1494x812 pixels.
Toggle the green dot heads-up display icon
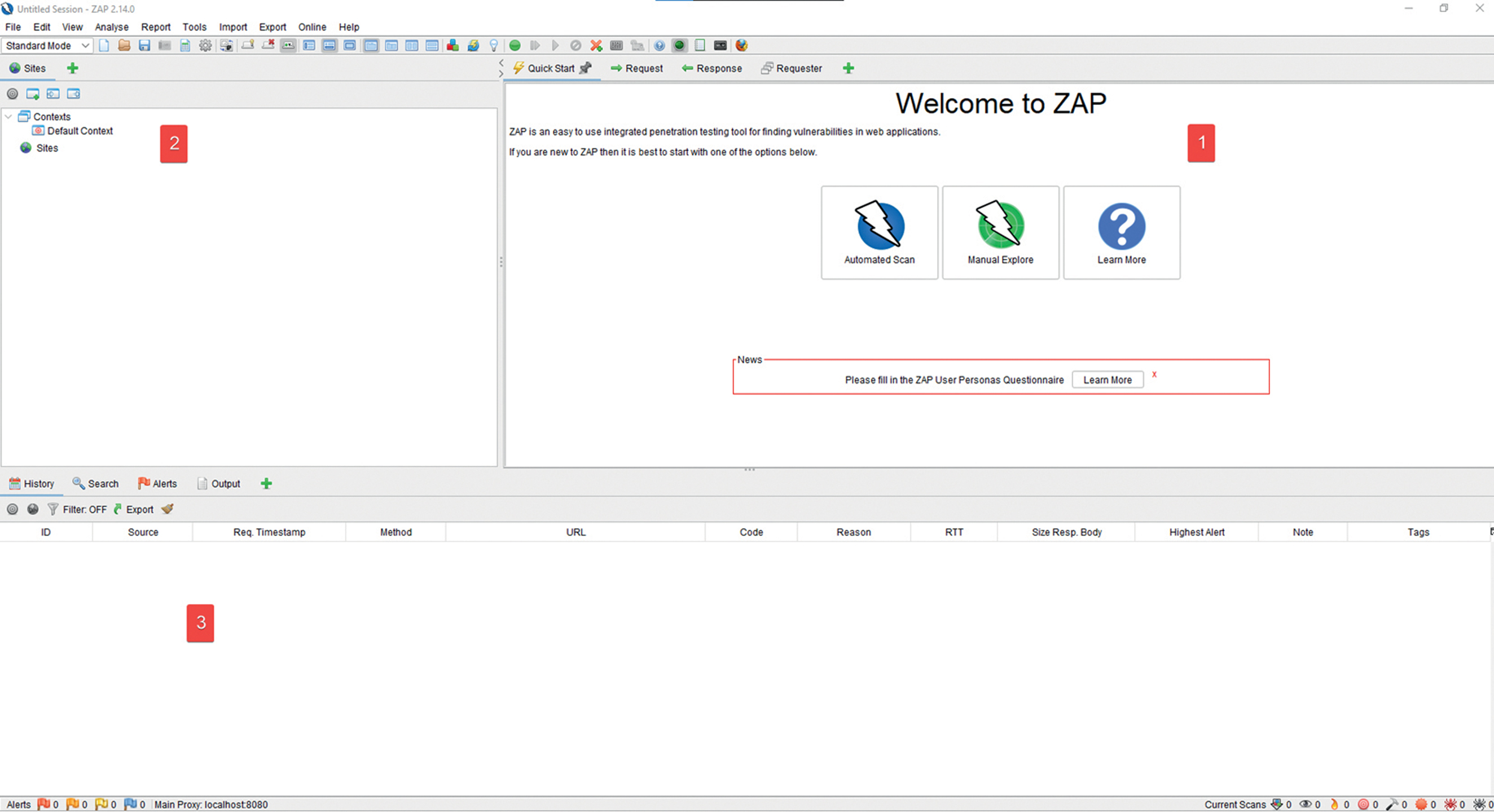[680, 45]
